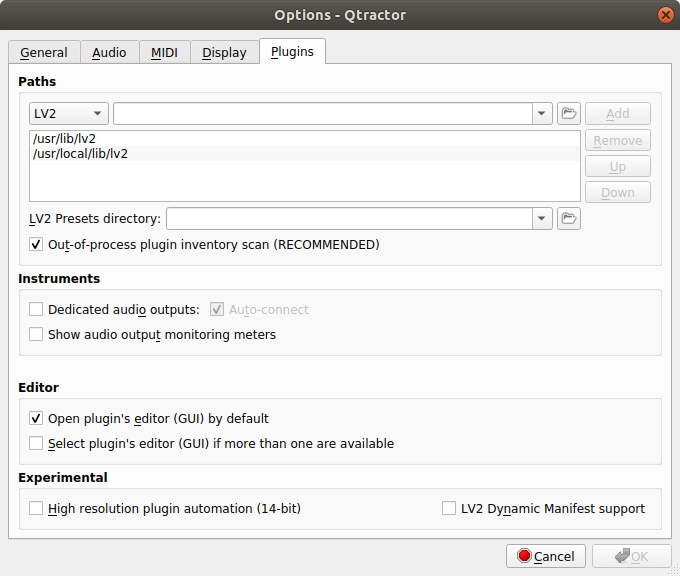Close the Options dialog window
This screenshot has height=576, width=680.
point(665,15)
